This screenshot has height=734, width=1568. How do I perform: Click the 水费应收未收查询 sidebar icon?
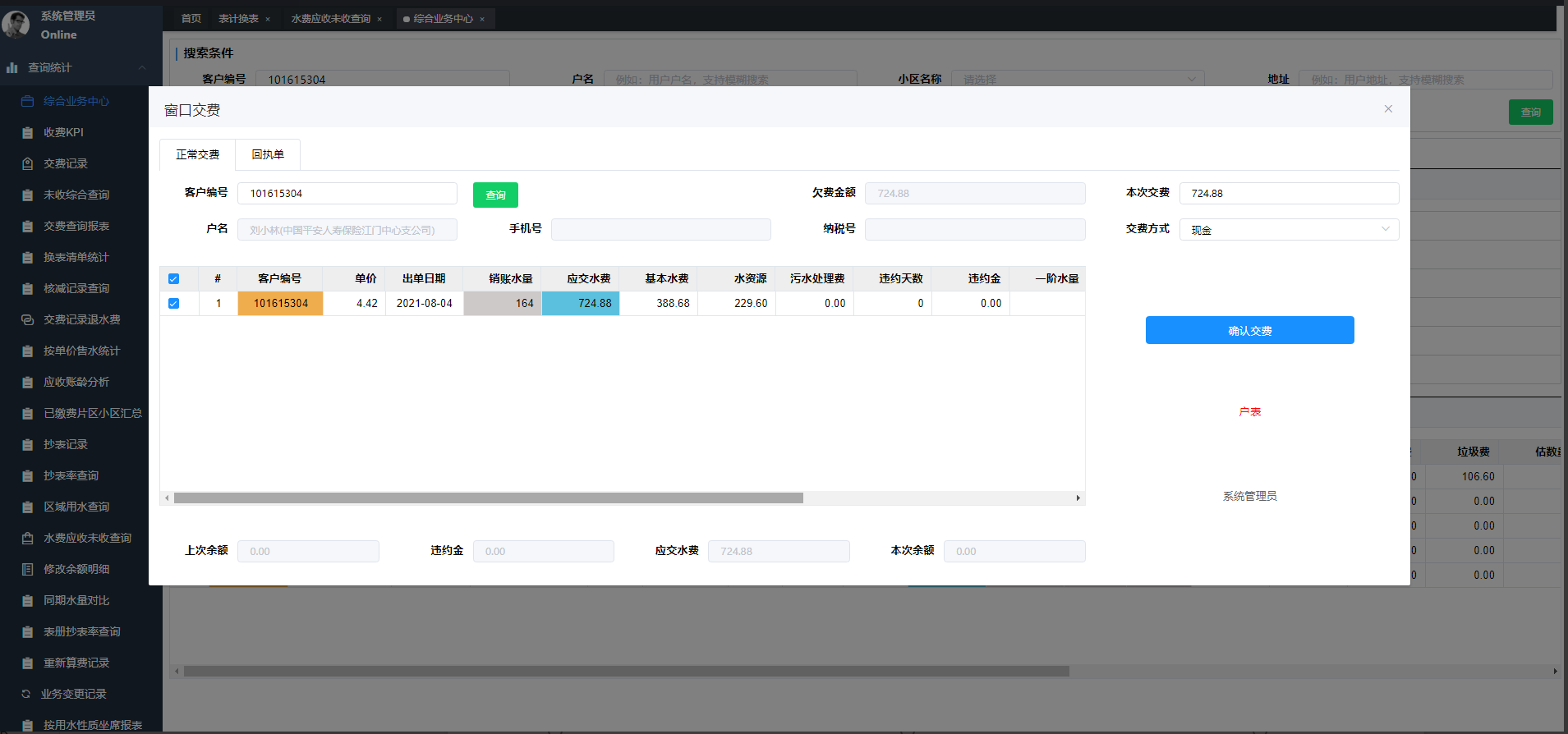point(27,539)
